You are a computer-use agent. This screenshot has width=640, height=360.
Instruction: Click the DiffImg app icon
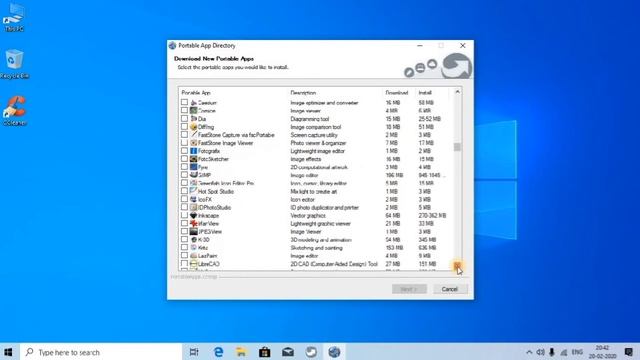tap(193, 127)
